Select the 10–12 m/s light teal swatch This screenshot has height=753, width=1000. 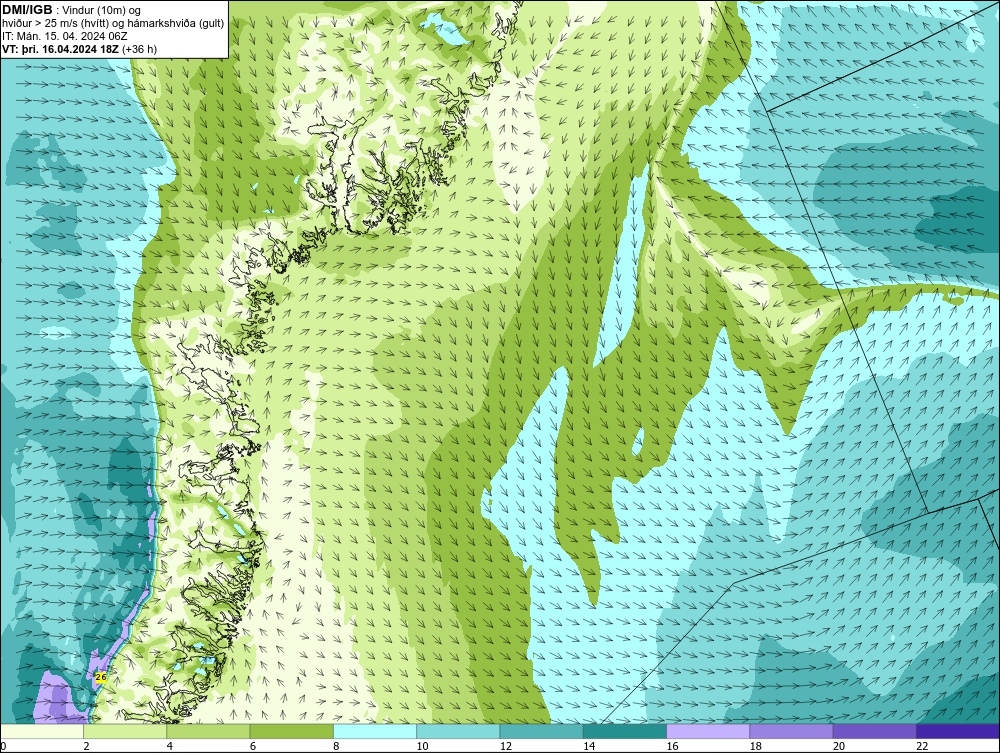click(458, 731)
